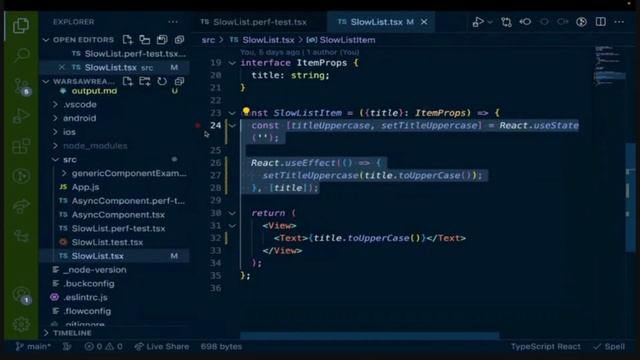Fold the SlowListItem block at line 23
This screenshot has height=360, width=640.
click(x=232, y=113)
